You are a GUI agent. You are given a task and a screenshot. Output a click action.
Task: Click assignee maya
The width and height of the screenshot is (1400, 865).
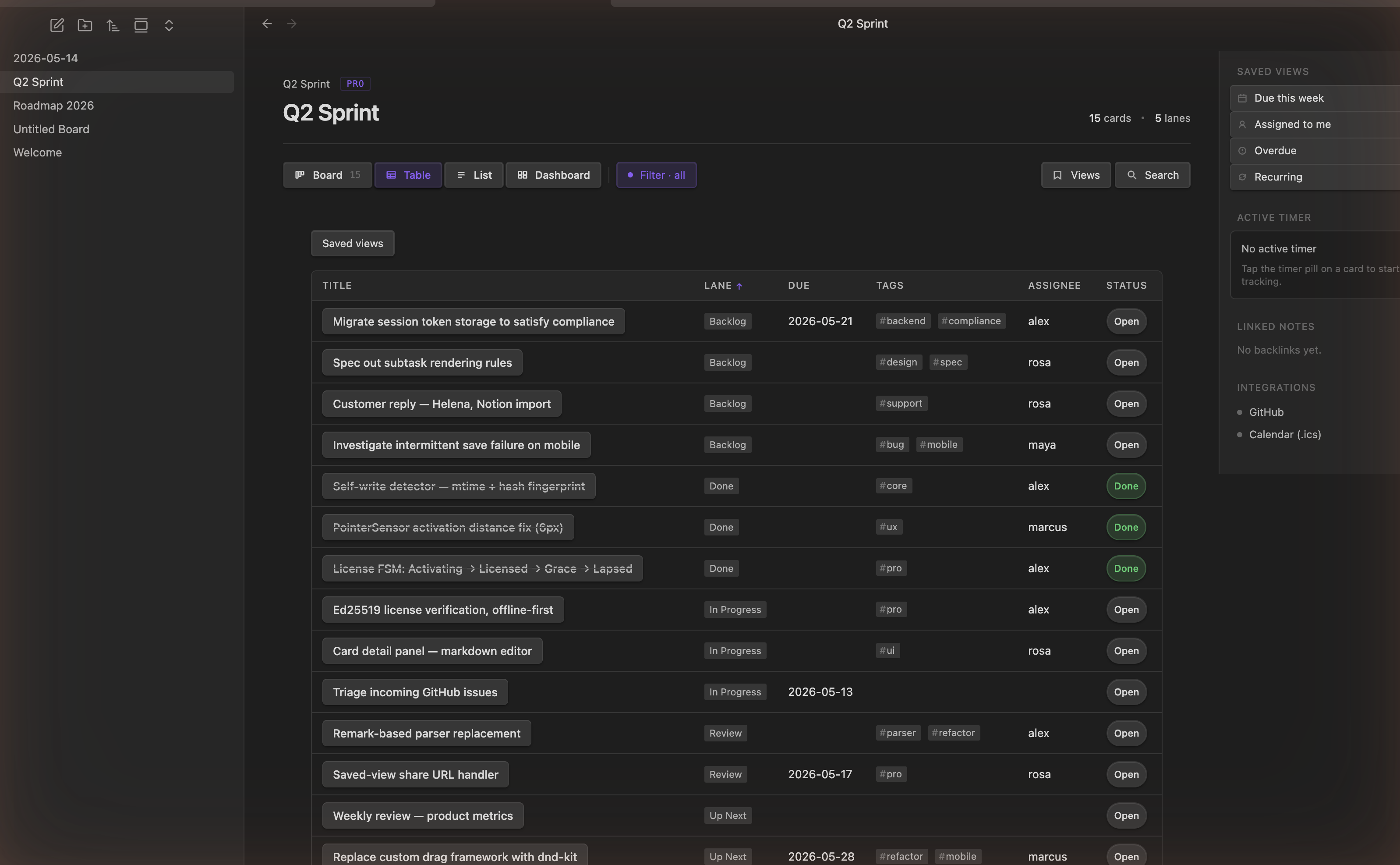[1041, 445]
